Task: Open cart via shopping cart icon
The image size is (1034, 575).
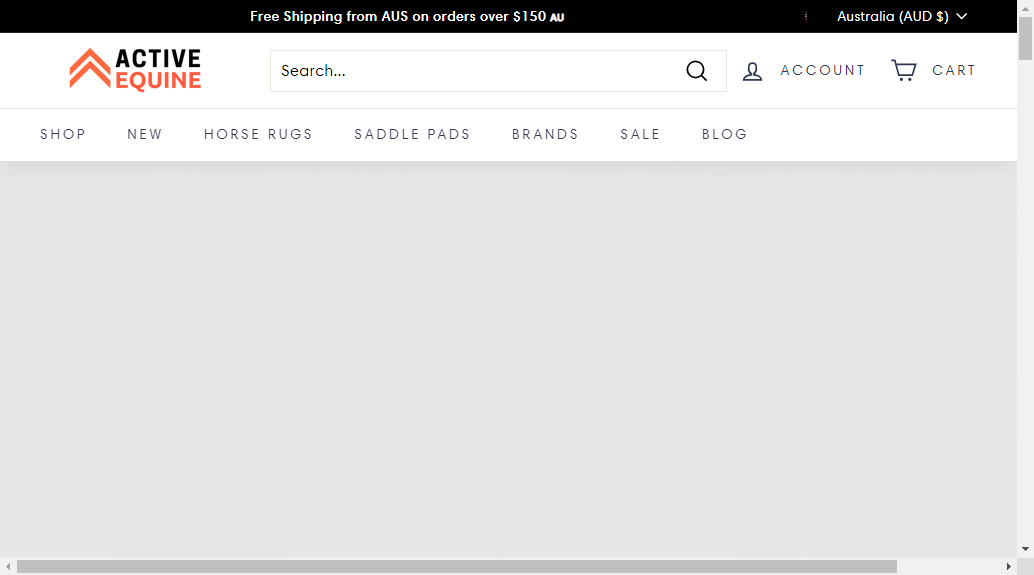Action: point(904,70)
